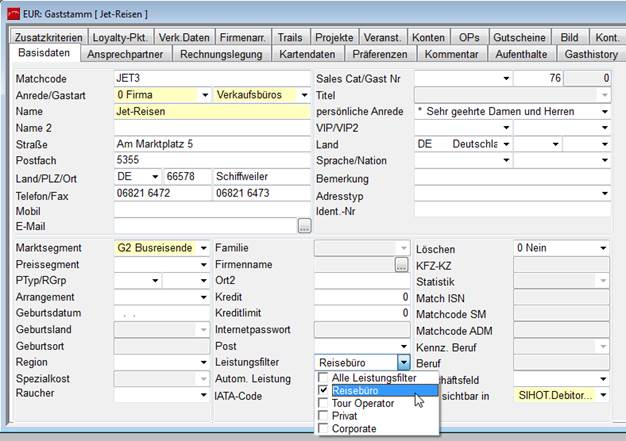Open the Bild tab

[x=569, y=37]
